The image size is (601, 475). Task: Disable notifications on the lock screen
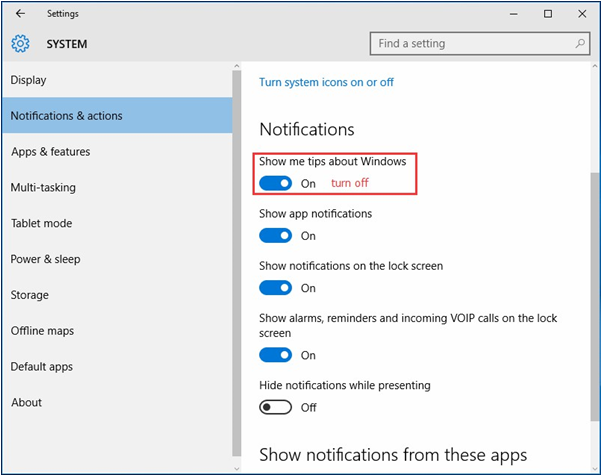tap(275, 288)
